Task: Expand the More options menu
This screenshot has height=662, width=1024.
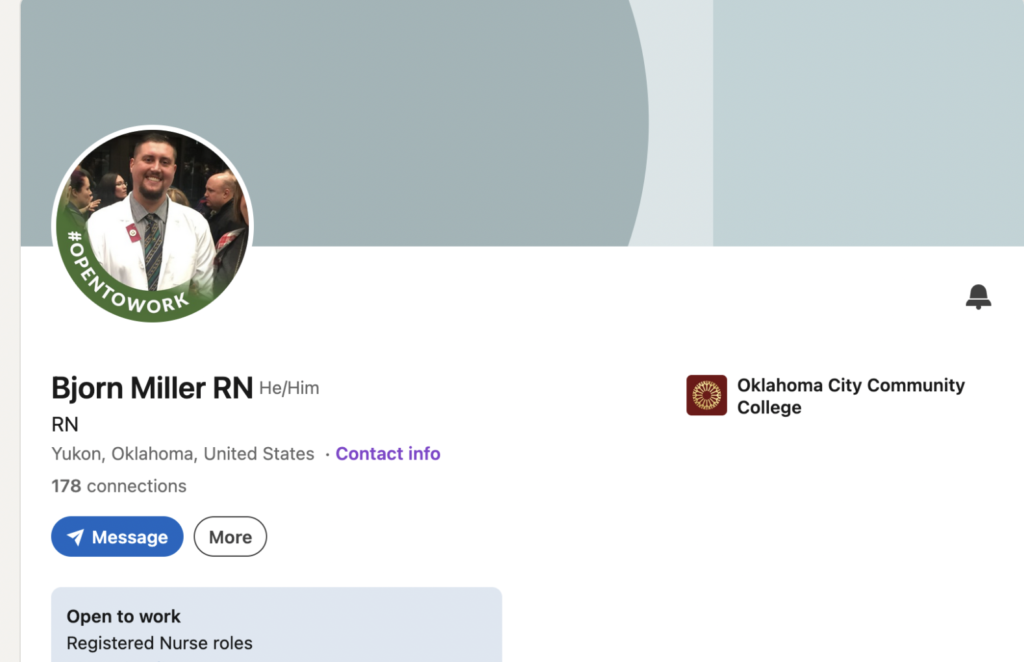Action: [x=230, y=537]
